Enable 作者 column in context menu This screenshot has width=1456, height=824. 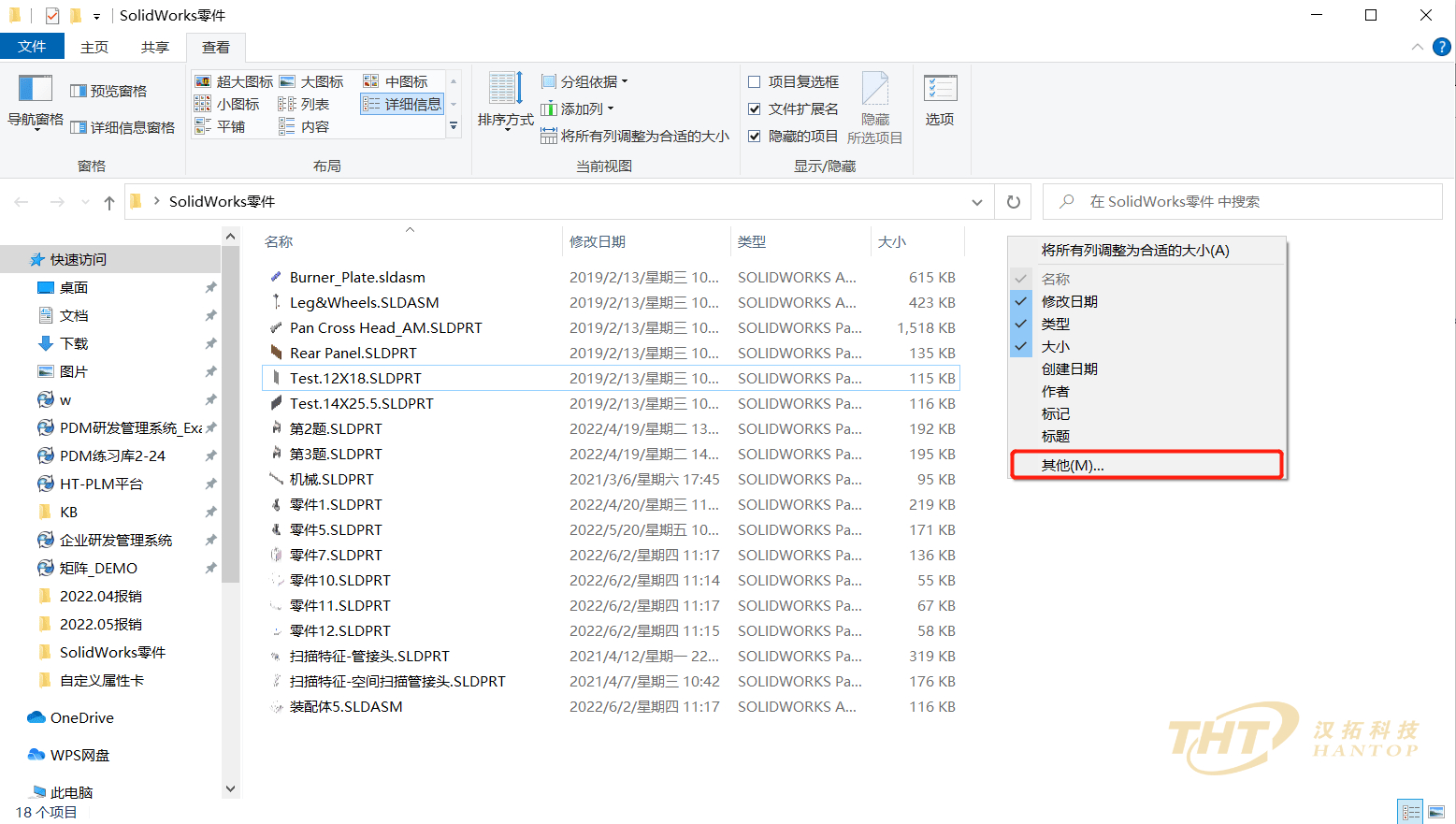[x=1146, y=391]
